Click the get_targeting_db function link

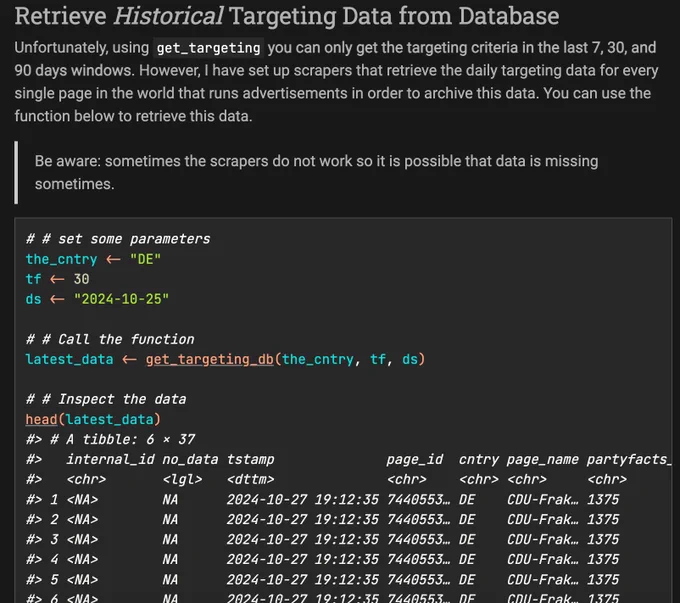tap(209, 359)
